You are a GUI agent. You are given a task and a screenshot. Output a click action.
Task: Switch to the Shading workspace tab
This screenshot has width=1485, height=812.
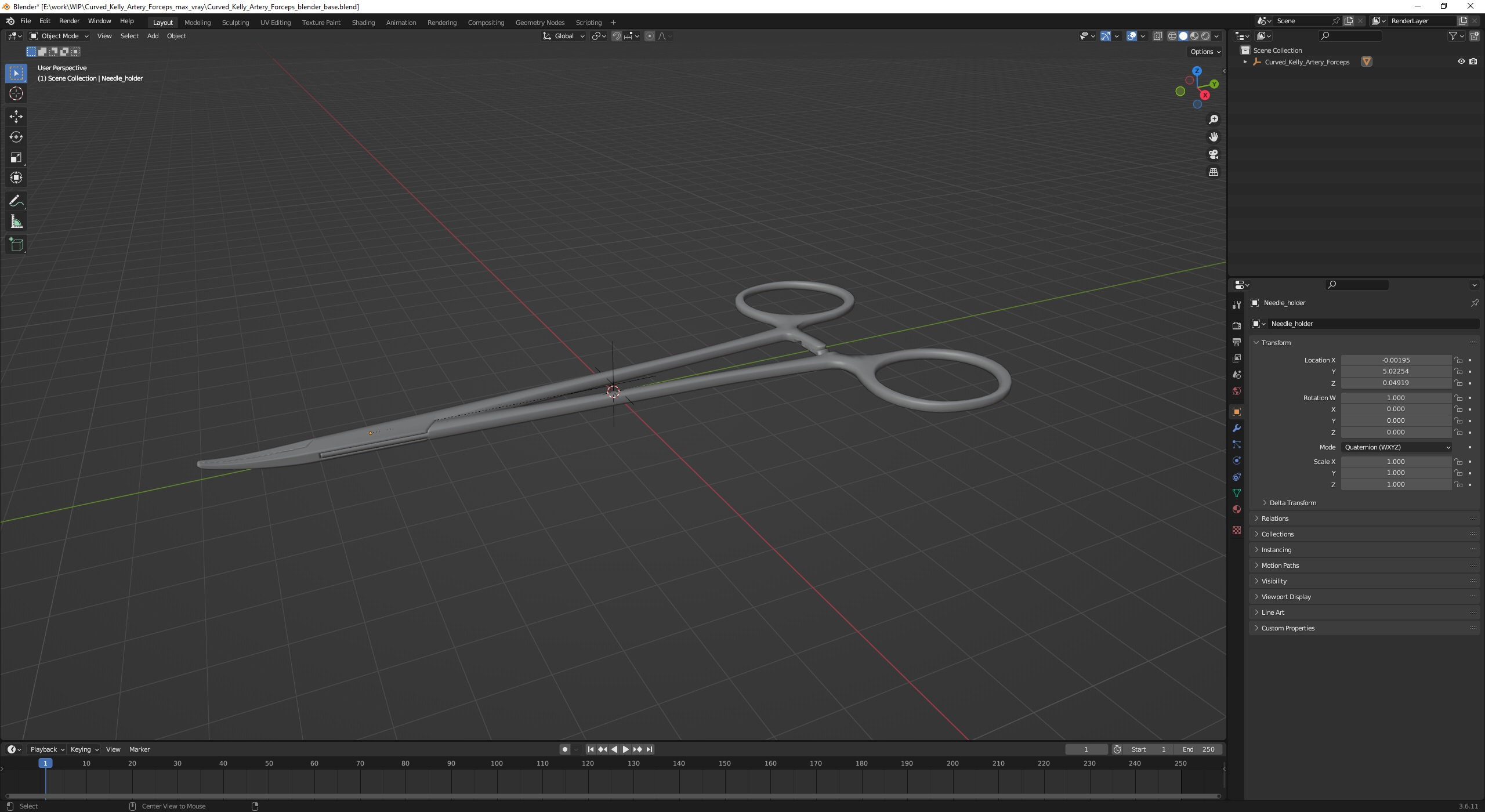click(x=363, y=23)
